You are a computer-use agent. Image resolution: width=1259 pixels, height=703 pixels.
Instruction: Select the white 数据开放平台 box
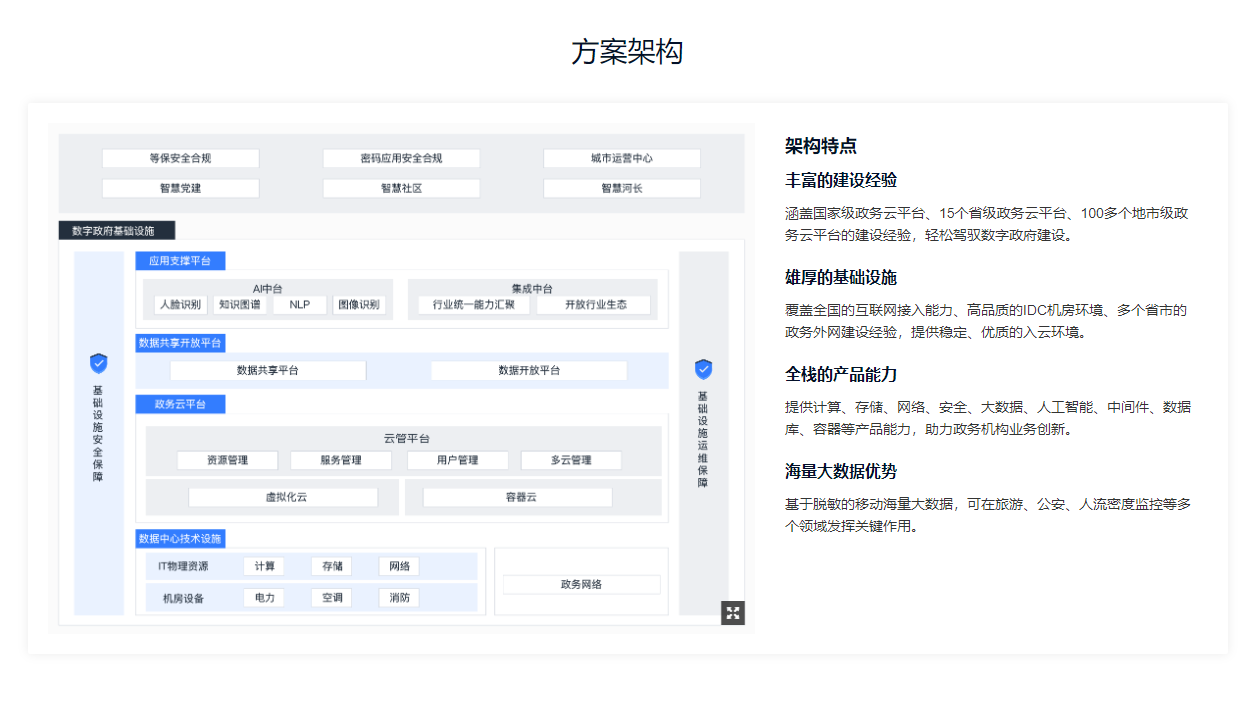pyautogui.click(x=529, y=371)
